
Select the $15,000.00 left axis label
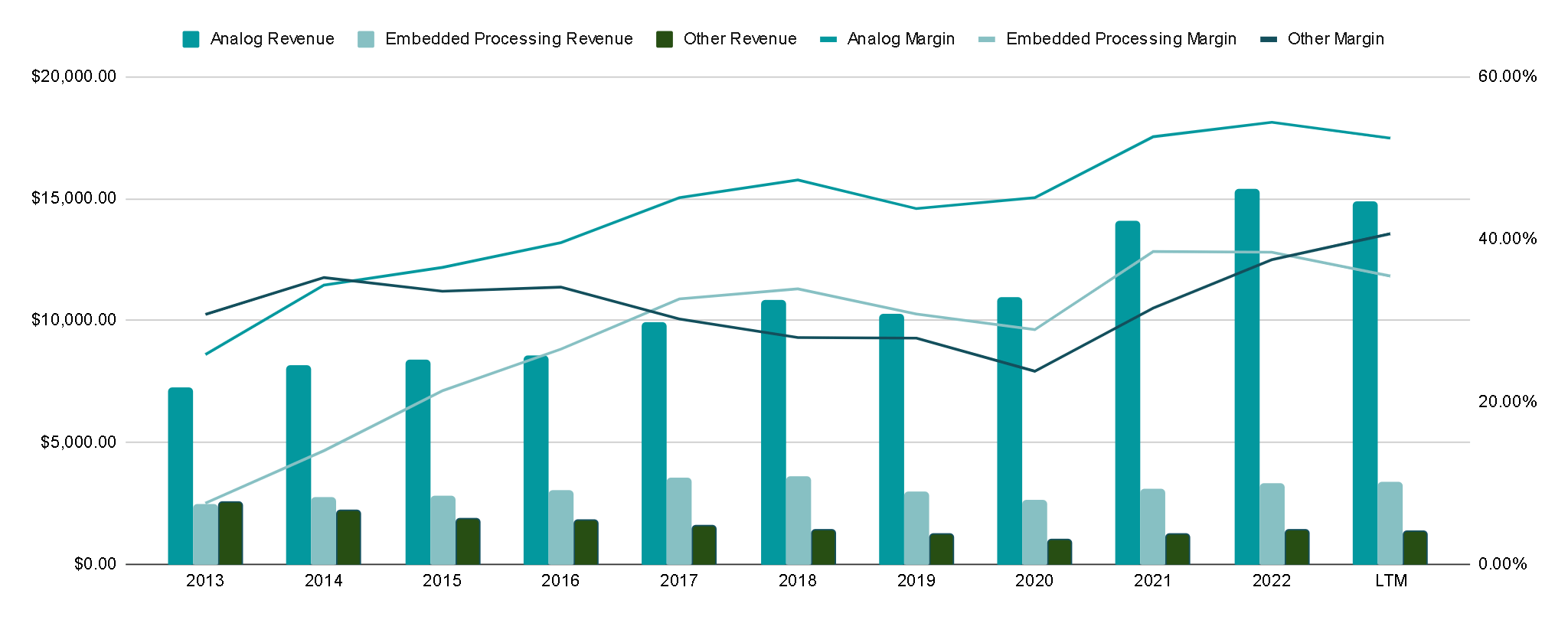click(x=73, y=199)
